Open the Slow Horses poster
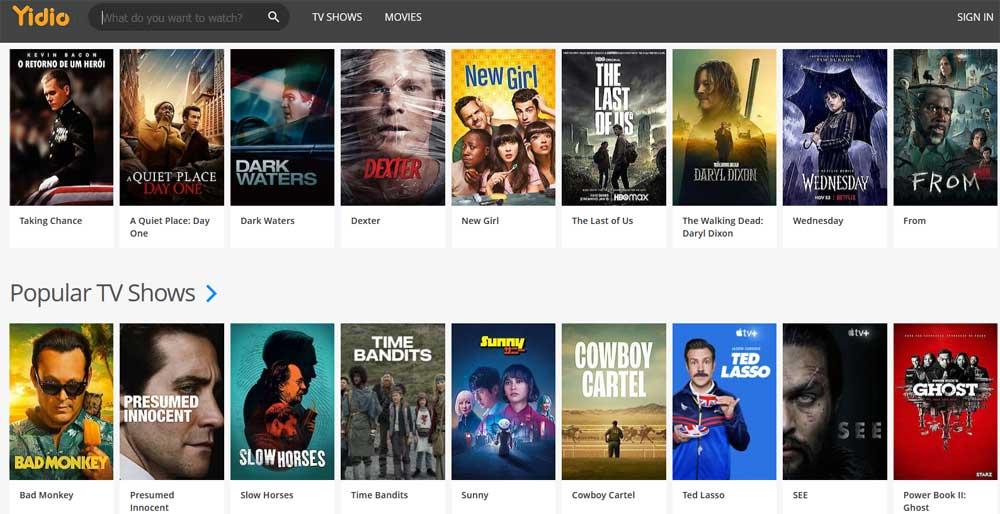Viewport: 1000px width, 514px height. 282,401
